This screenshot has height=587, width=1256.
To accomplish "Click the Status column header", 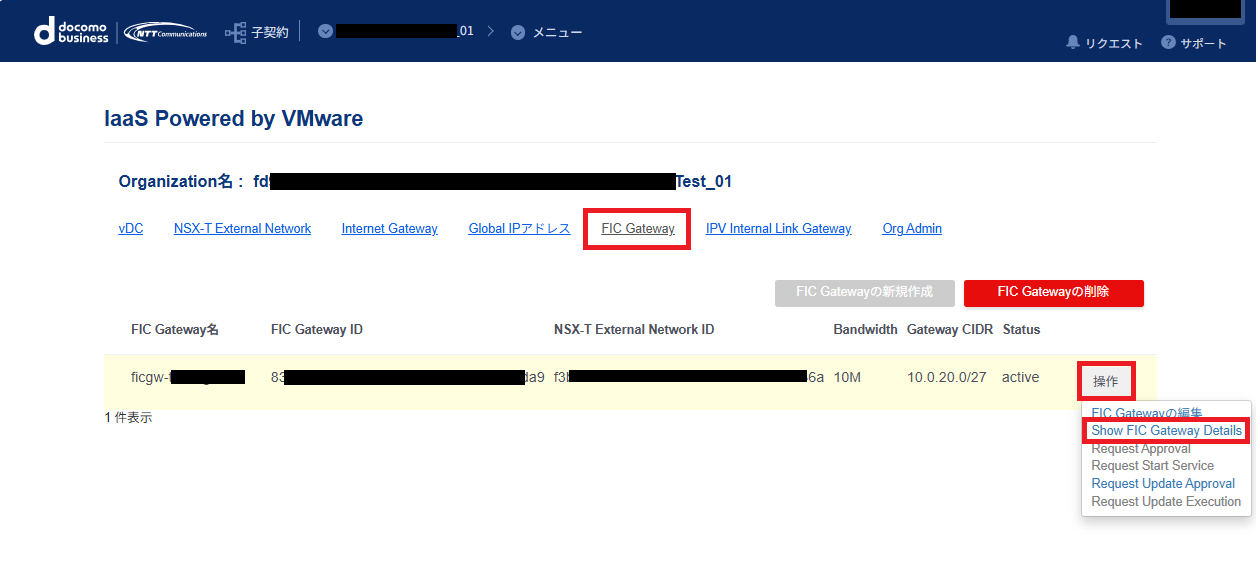I will click(x=1021, y=330).
